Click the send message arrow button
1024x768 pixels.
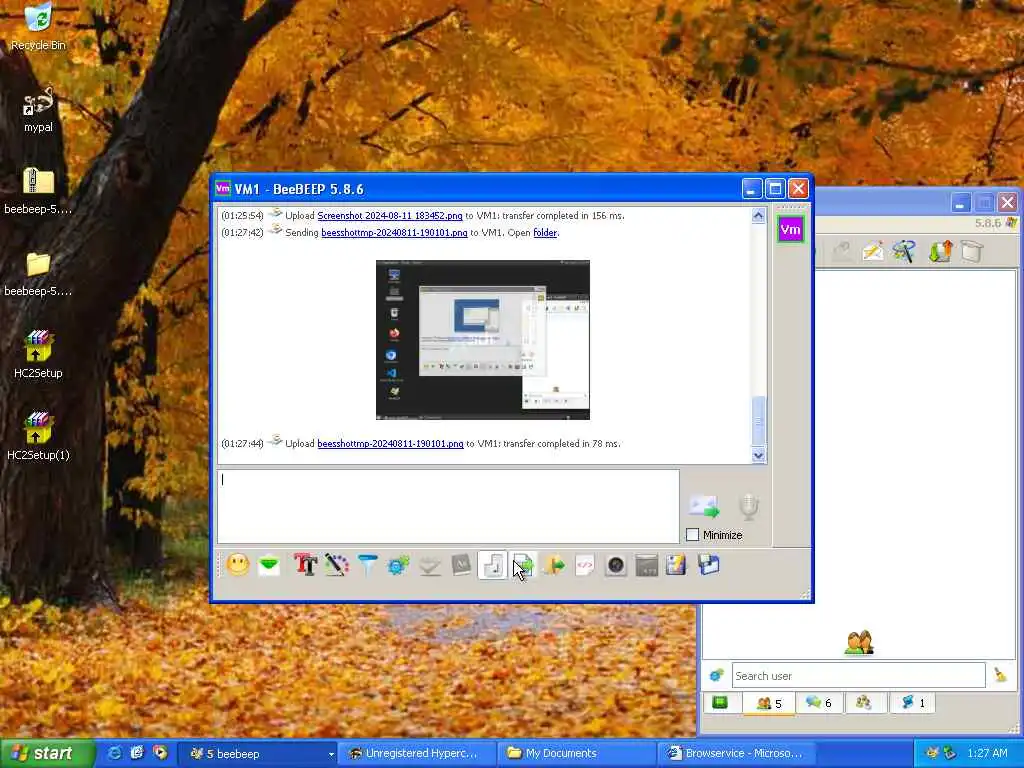[x=704, y=506]
